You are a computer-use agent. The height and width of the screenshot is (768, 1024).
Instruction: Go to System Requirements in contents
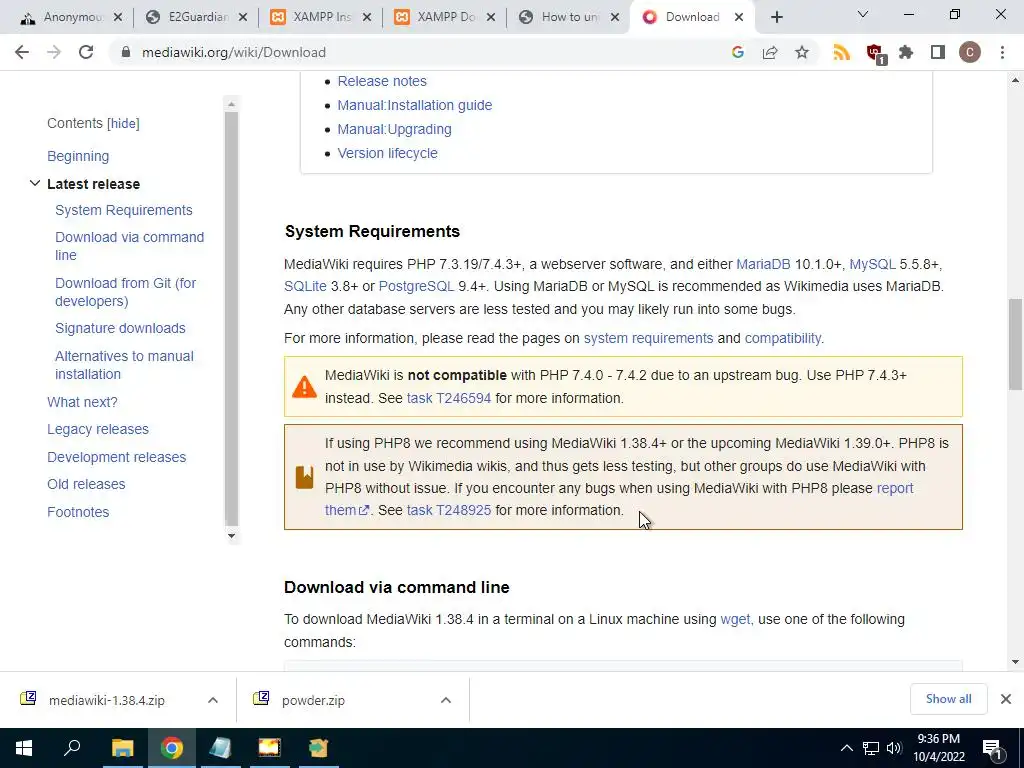pos(123,210)
